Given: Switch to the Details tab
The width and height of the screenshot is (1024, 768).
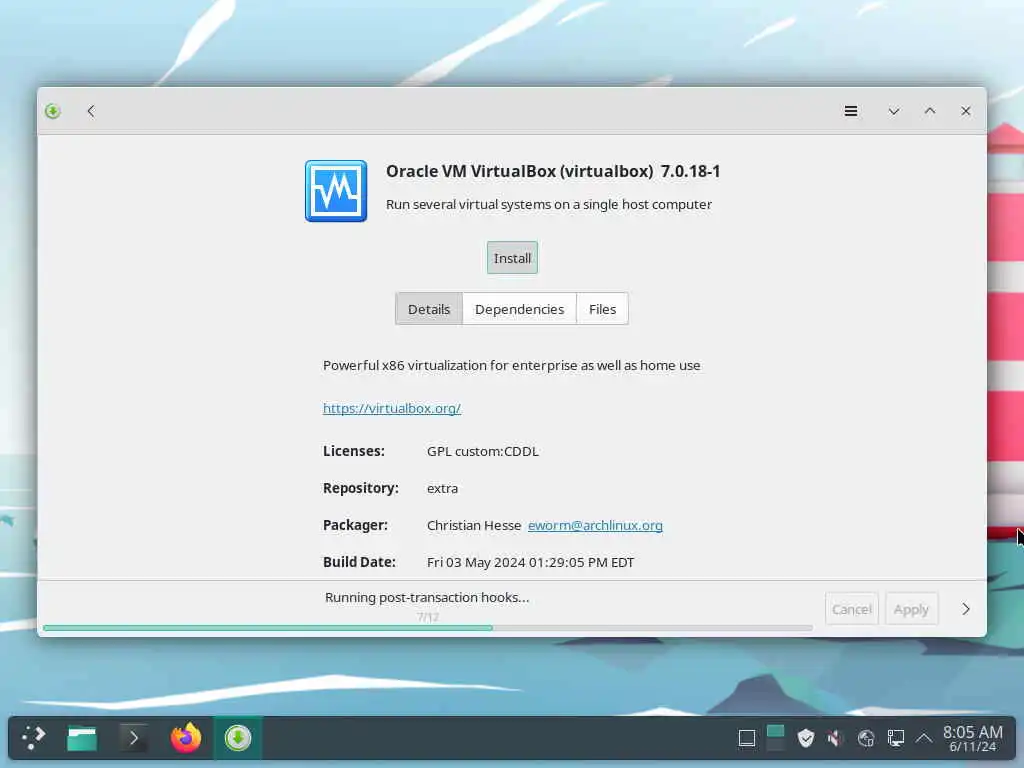Looking at the screenshot, I should (x=429, y=309).
